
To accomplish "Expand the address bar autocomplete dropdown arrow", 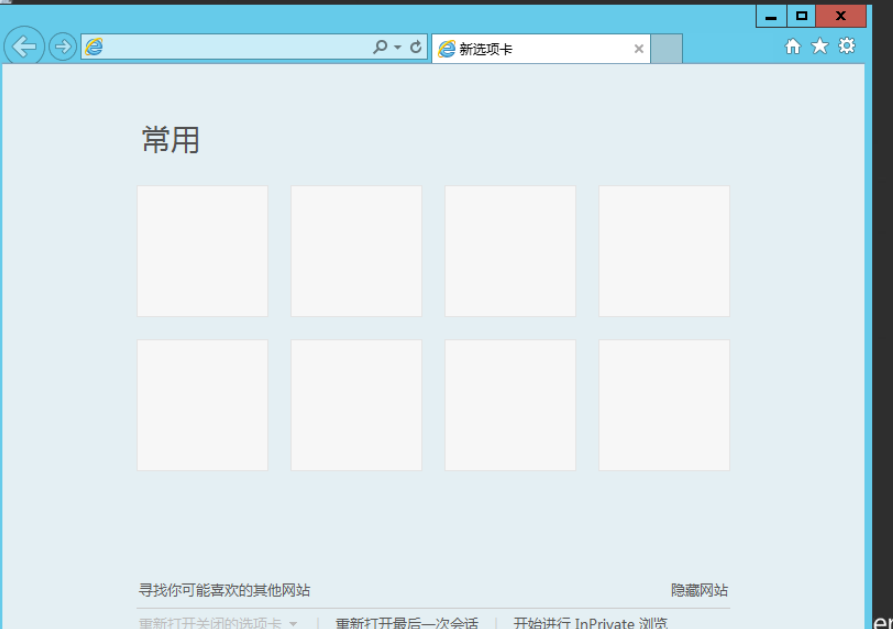I will [x=397, y=47].
